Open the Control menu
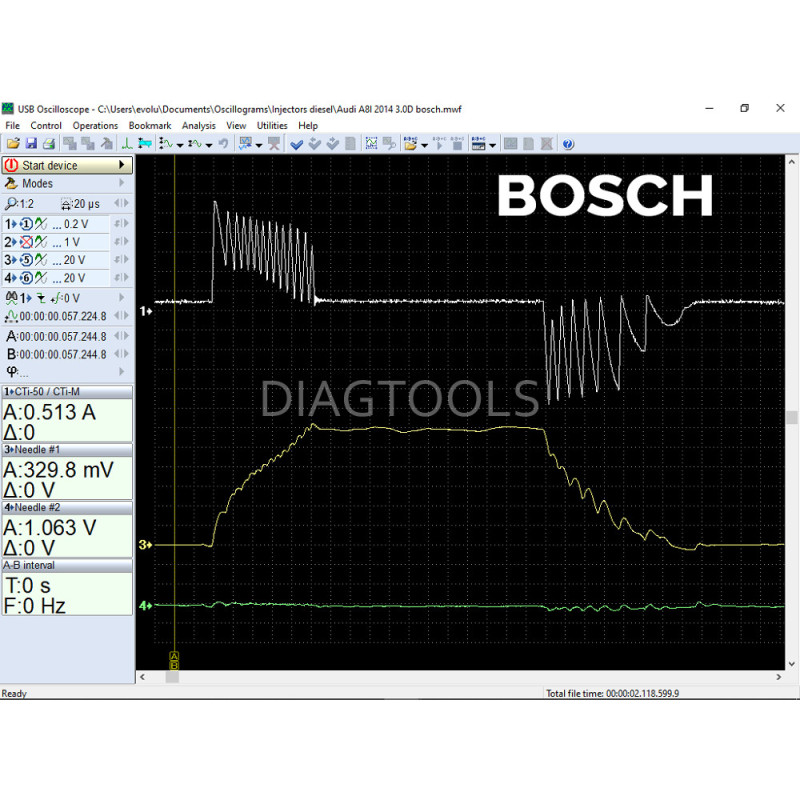The image size is (800, 800). tap(46, 126)
